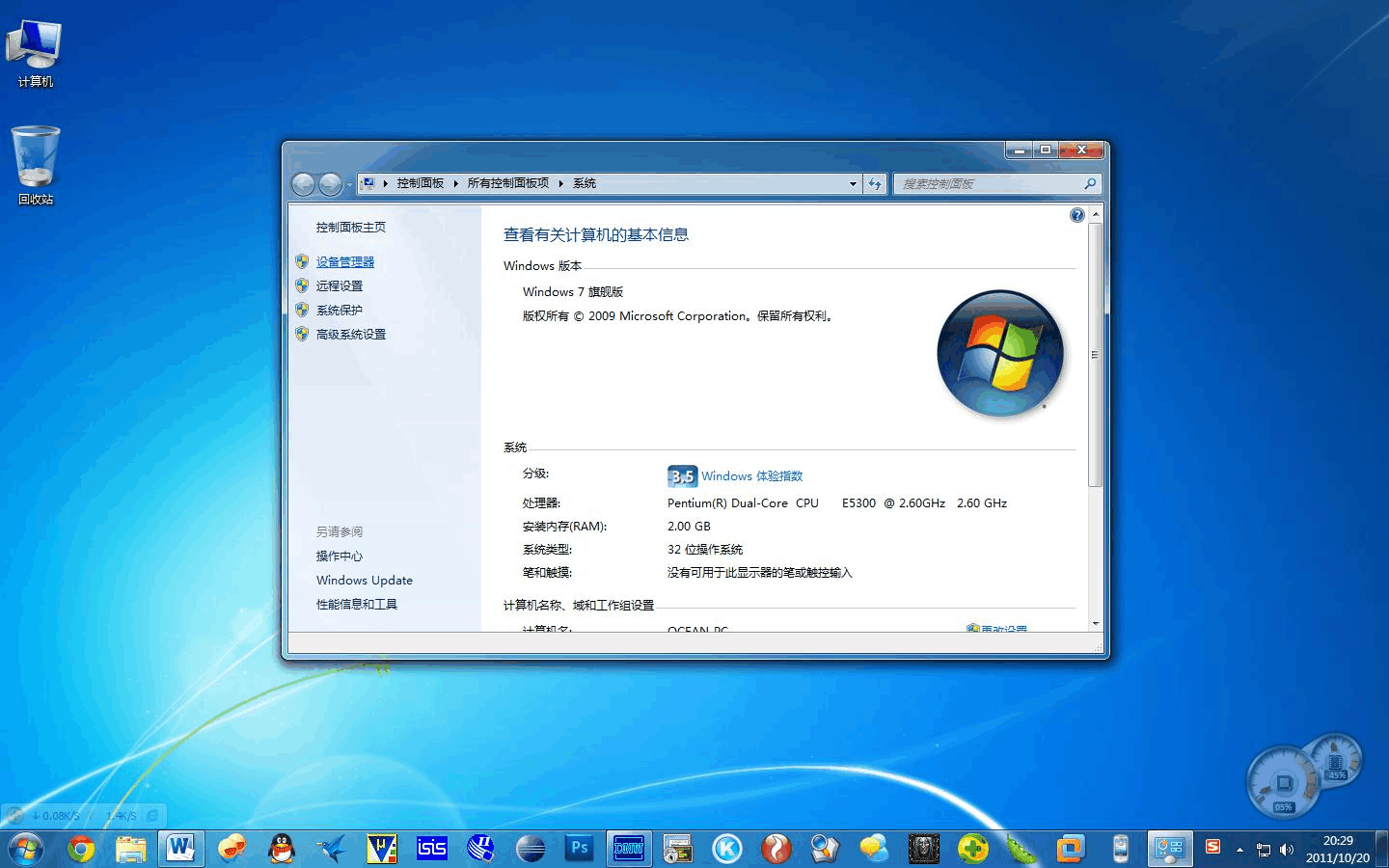Open the volume speaker tray icon
The height and width of the screenshot is (868, 1389).
click(1287, 850)
